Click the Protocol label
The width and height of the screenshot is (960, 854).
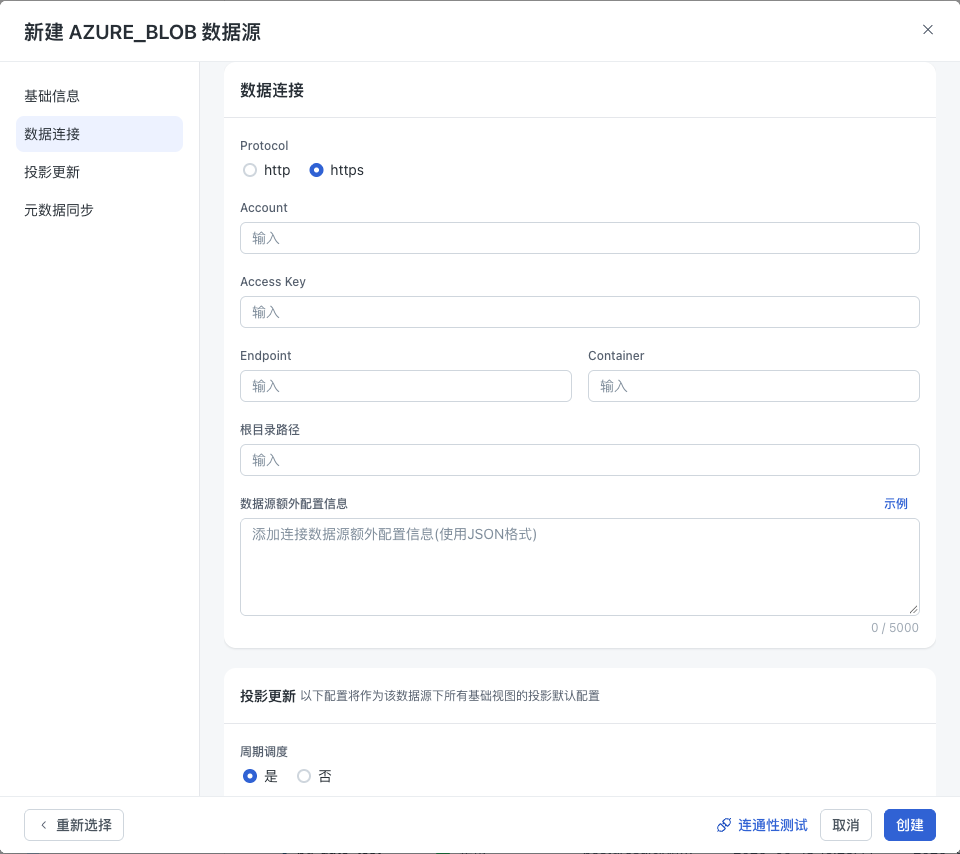264,146
